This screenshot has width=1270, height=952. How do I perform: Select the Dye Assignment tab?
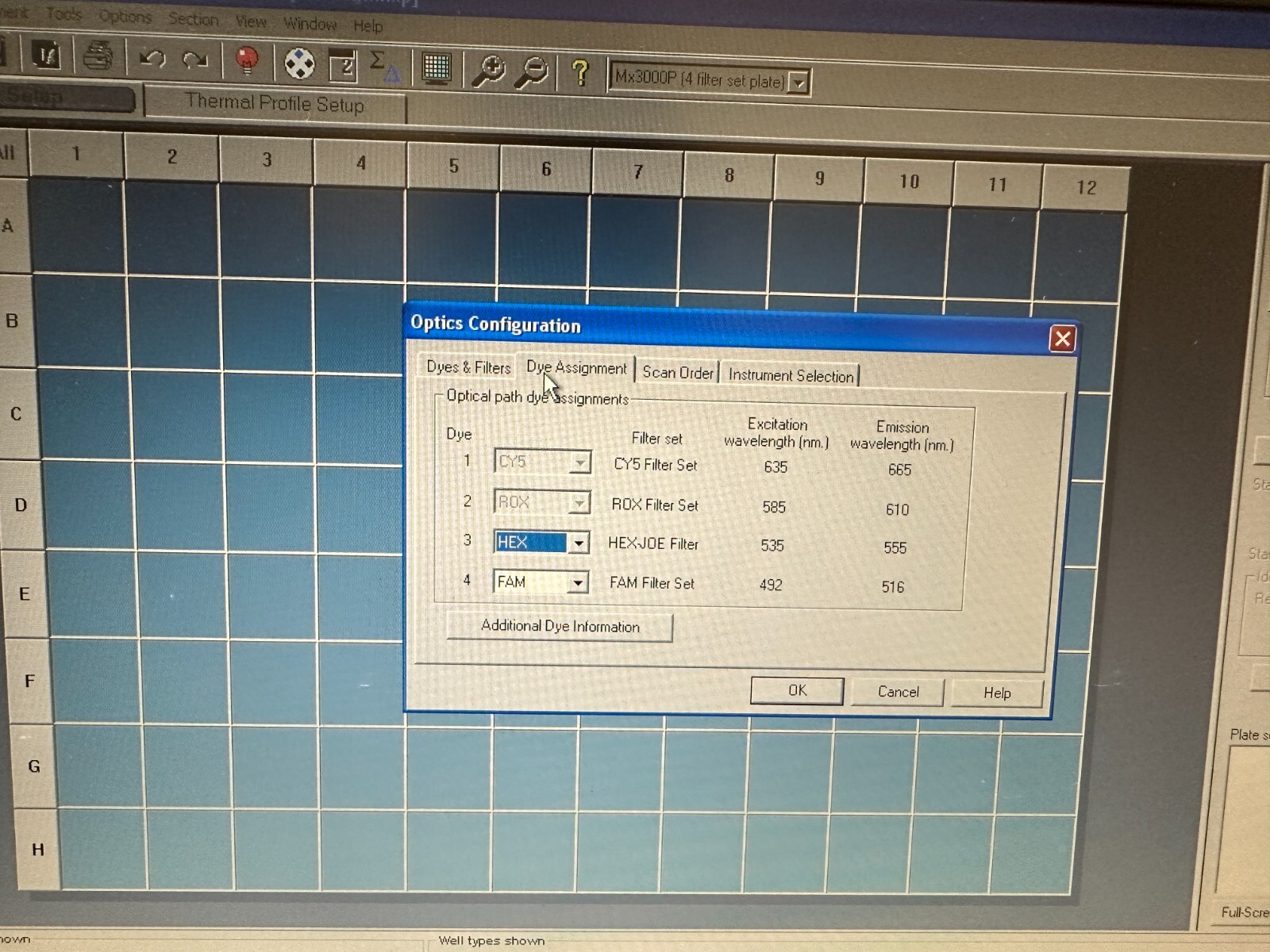pyautogui.click(x=576, y=368)
